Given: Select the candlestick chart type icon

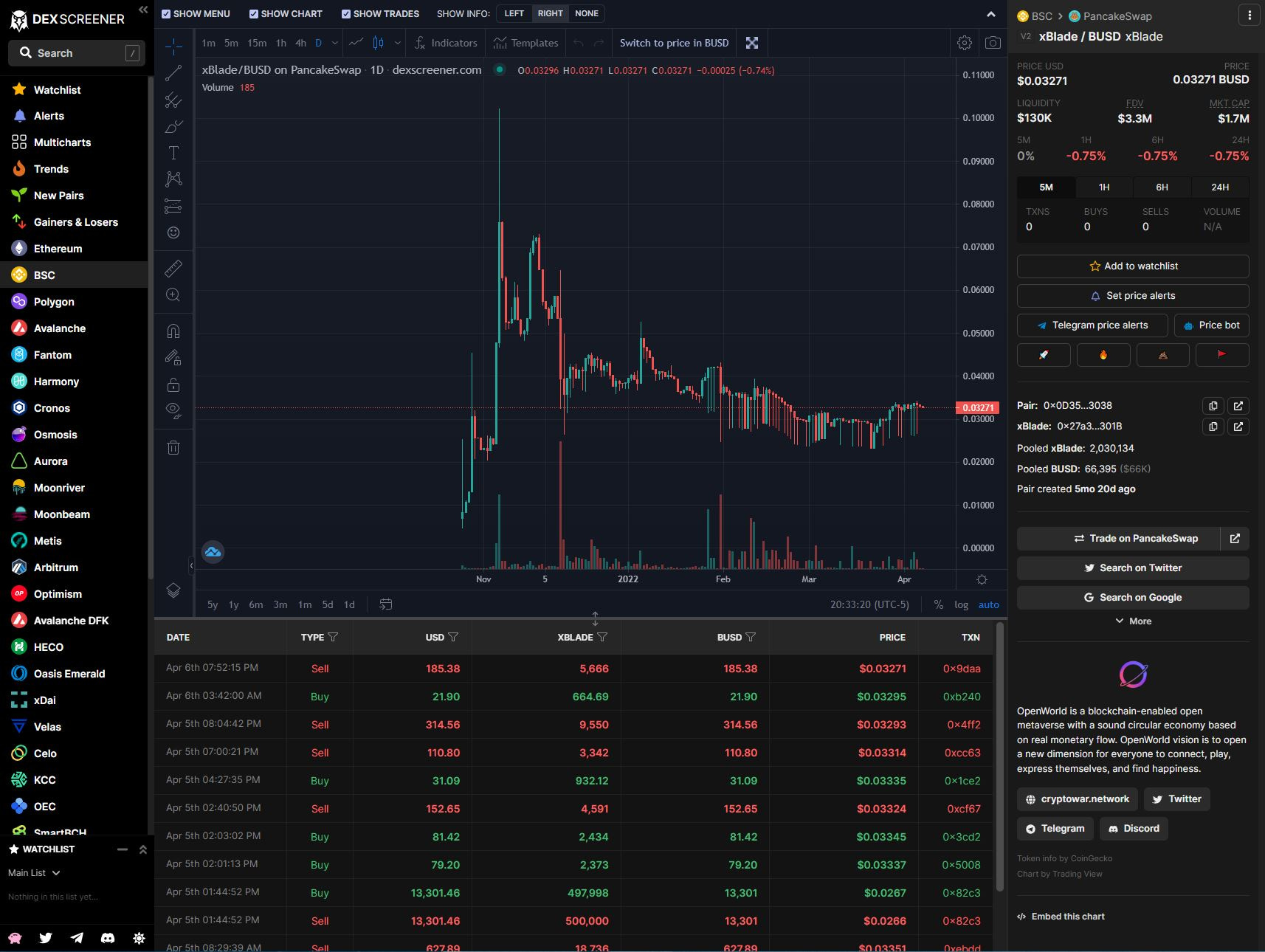Looking at the screenshot, I should [x=378, y=43].
